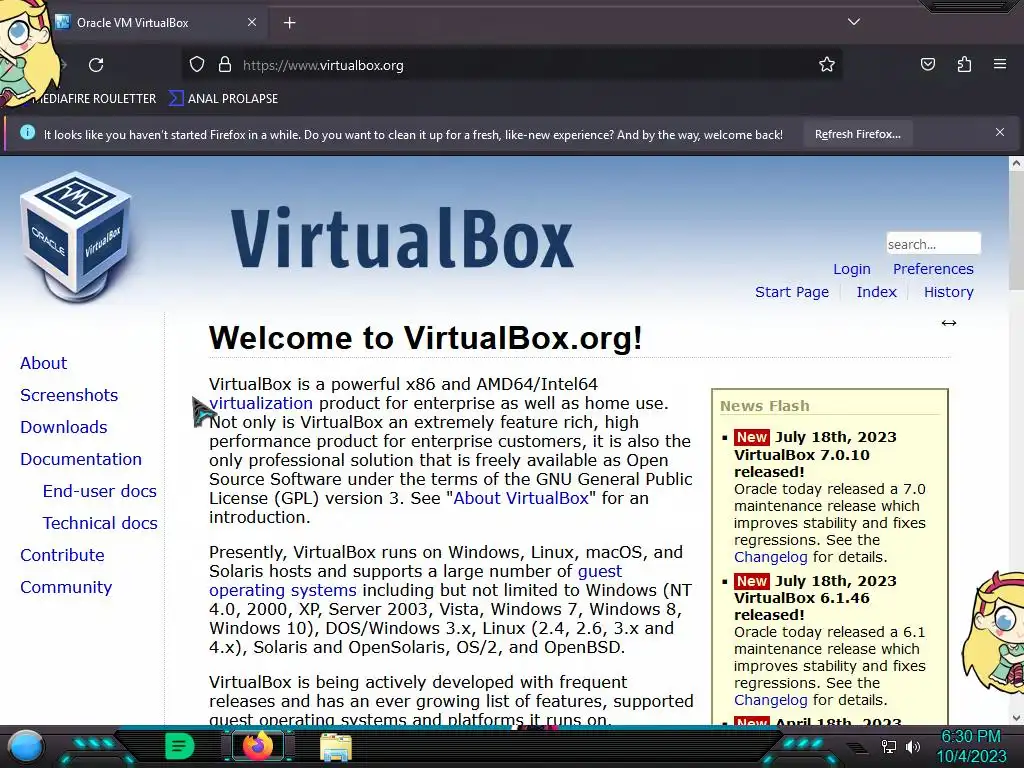Reload the page with the refresh icon
This screenshot has height=768, width=1024.
(96, 65)
